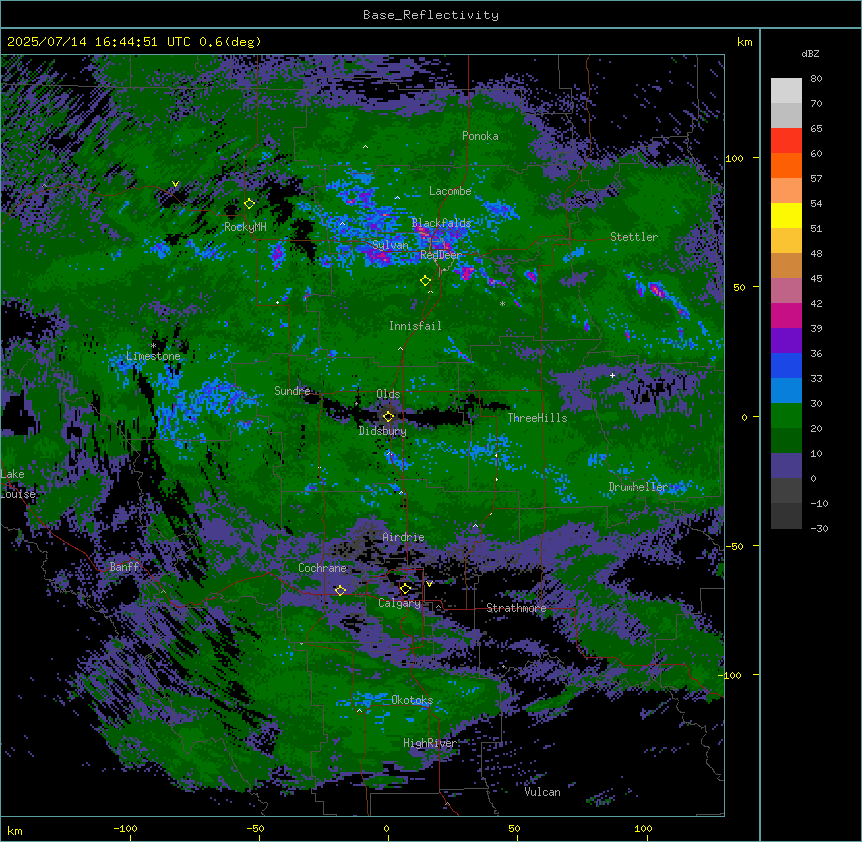Select the Drumheller label
This screenshot has height=842, width=862.
click(638, 487)
